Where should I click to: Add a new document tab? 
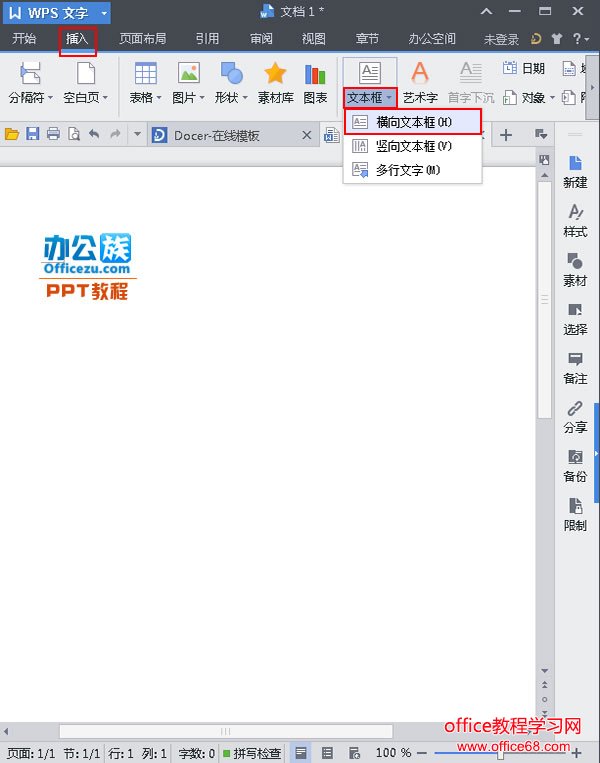(x=506, y=135)
